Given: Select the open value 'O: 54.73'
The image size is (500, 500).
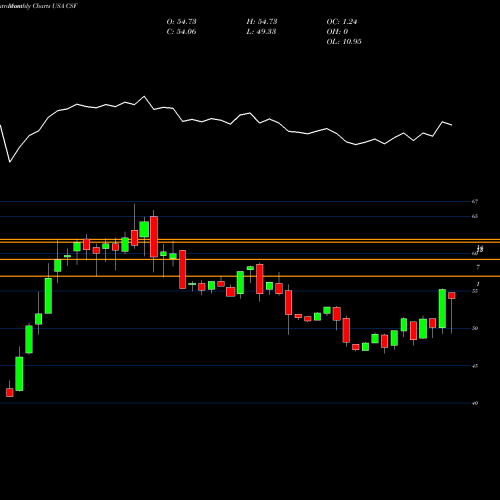Looking at the screenshot, I should point(181,22).
